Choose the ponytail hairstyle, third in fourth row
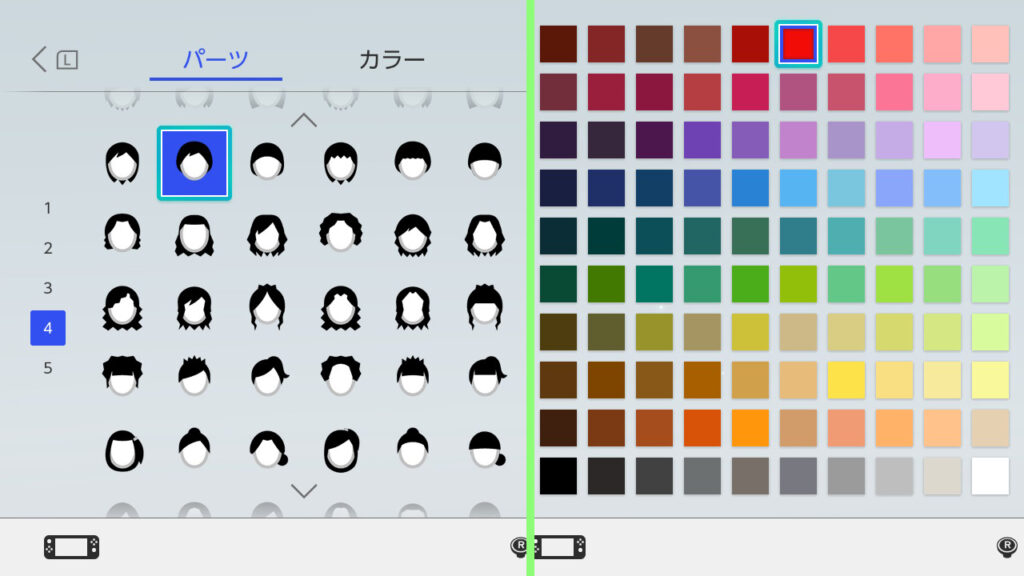The height and width of the screenshot is (576, 1024). 269,377
